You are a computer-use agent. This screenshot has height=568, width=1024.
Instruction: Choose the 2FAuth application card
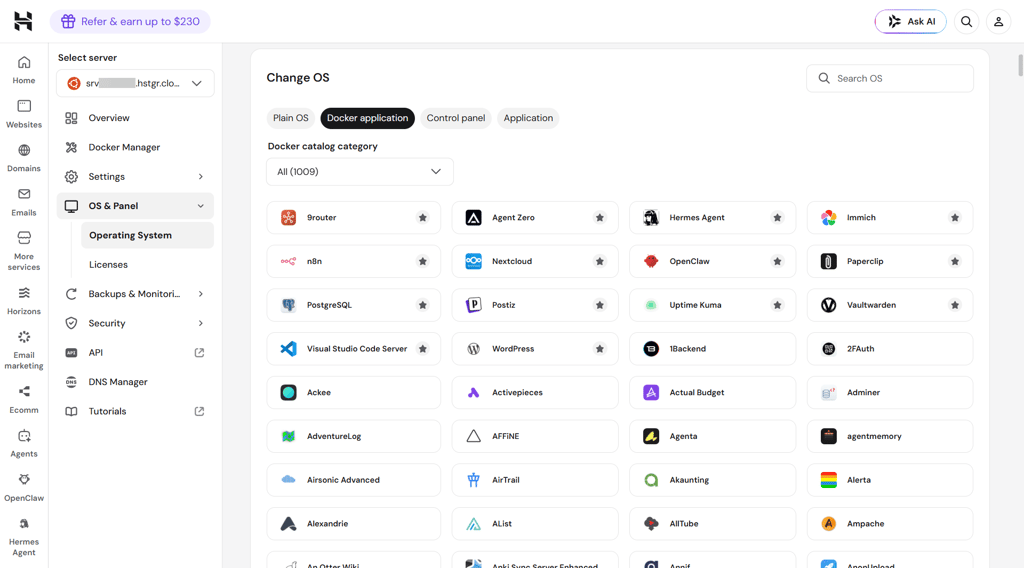(x=889, y=349)
